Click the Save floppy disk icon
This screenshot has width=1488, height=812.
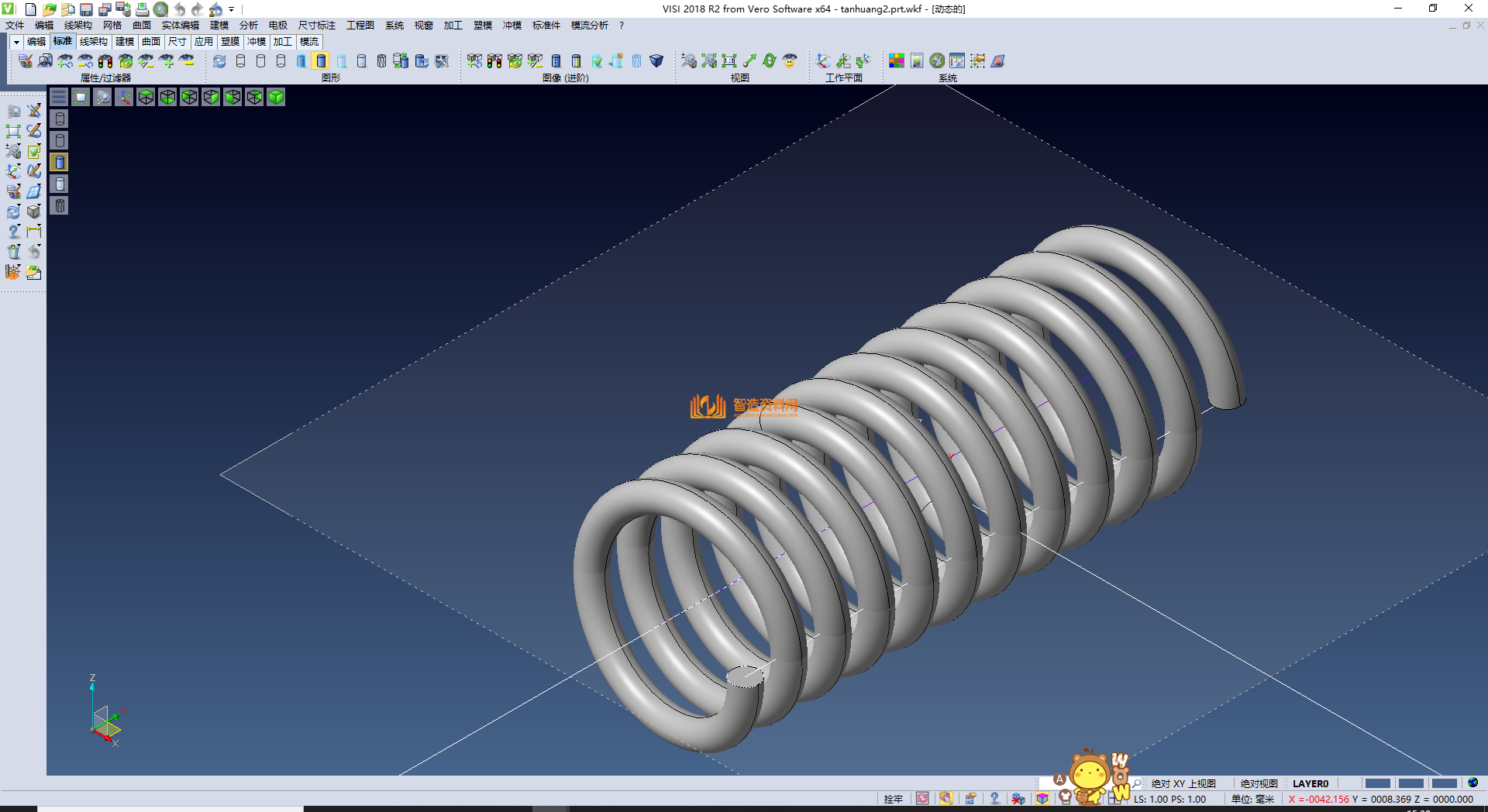[86, 9]
